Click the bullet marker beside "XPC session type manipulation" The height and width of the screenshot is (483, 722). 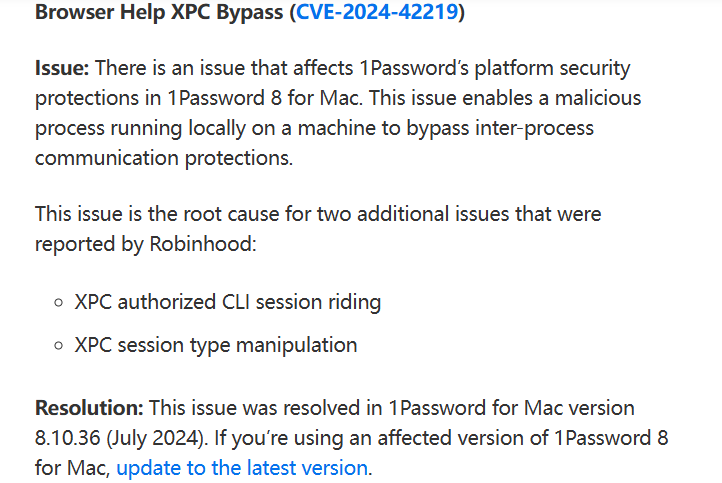coord(60,345)
